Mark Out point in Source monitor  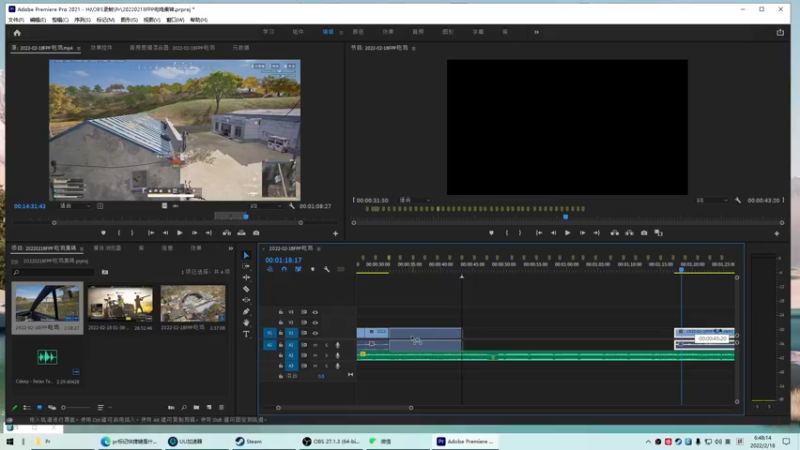(132, 233)
